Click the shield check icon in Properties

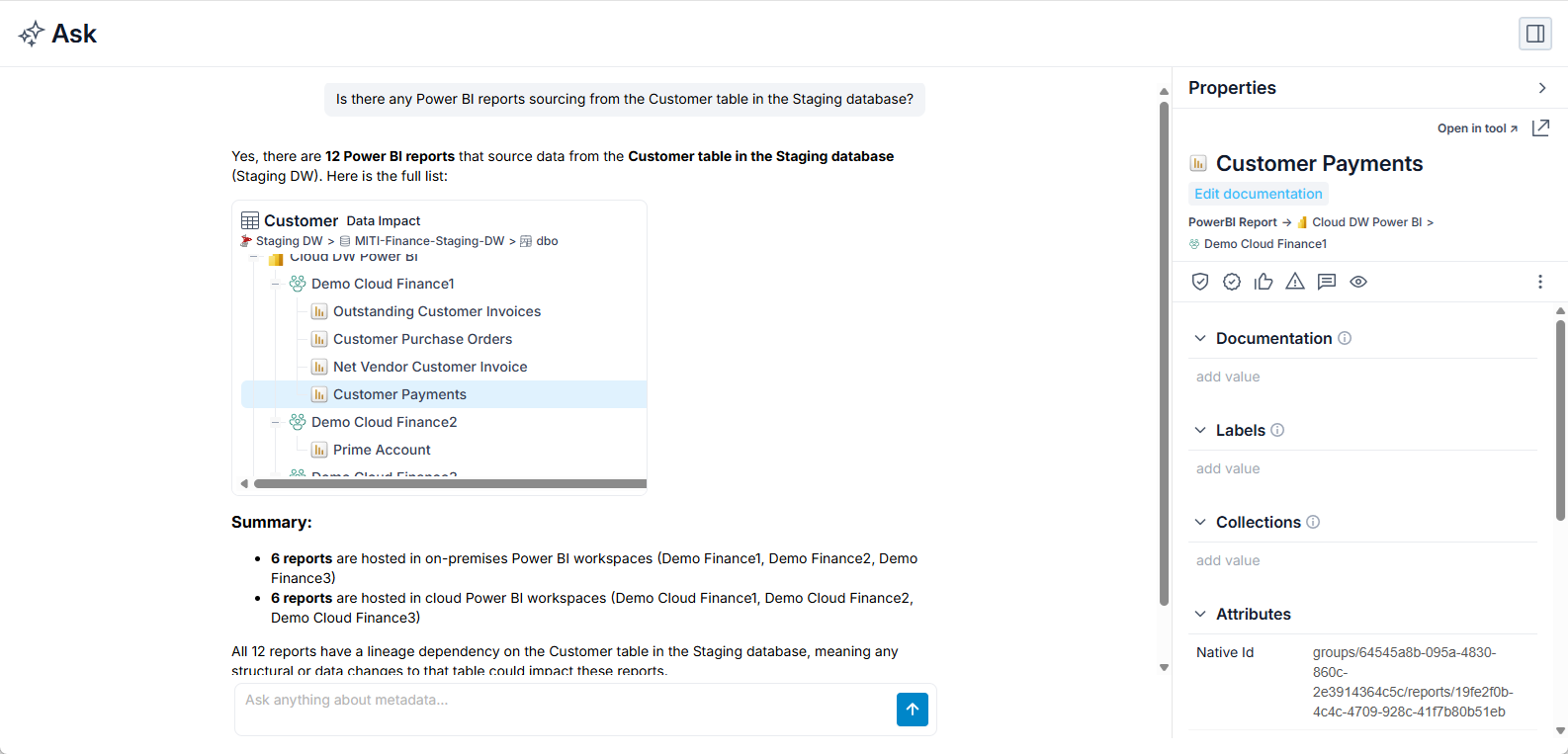tap(1200, 282)
